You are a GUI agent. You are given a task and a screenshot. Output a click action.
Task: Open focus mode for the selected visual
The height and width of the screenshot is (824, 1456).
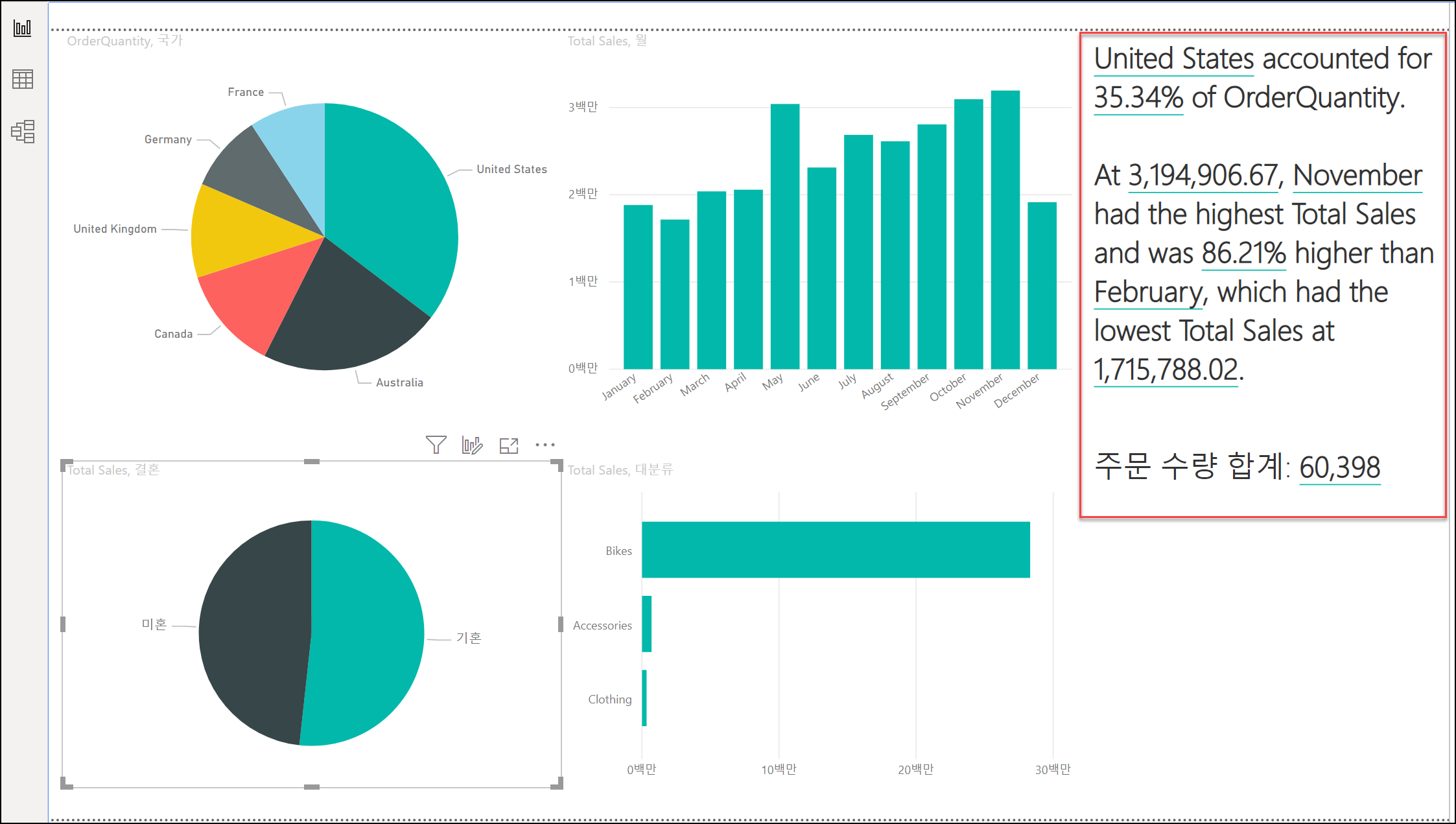[x=509, y=445]
